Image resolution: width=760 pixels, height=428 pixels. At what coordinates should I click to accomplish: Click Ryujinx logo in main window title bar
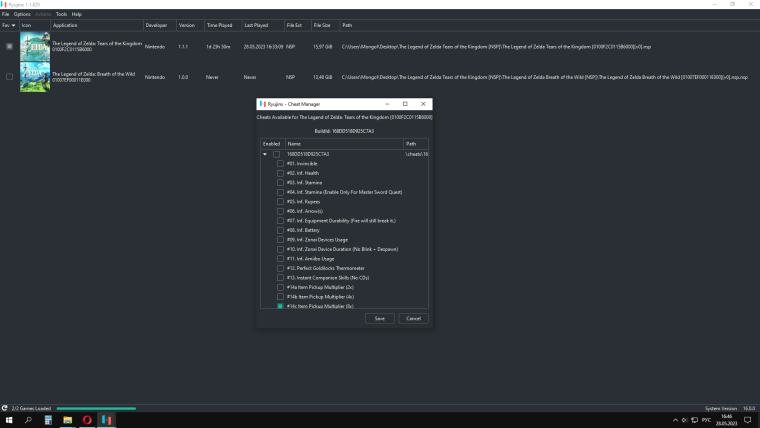(x=4, y=4)
